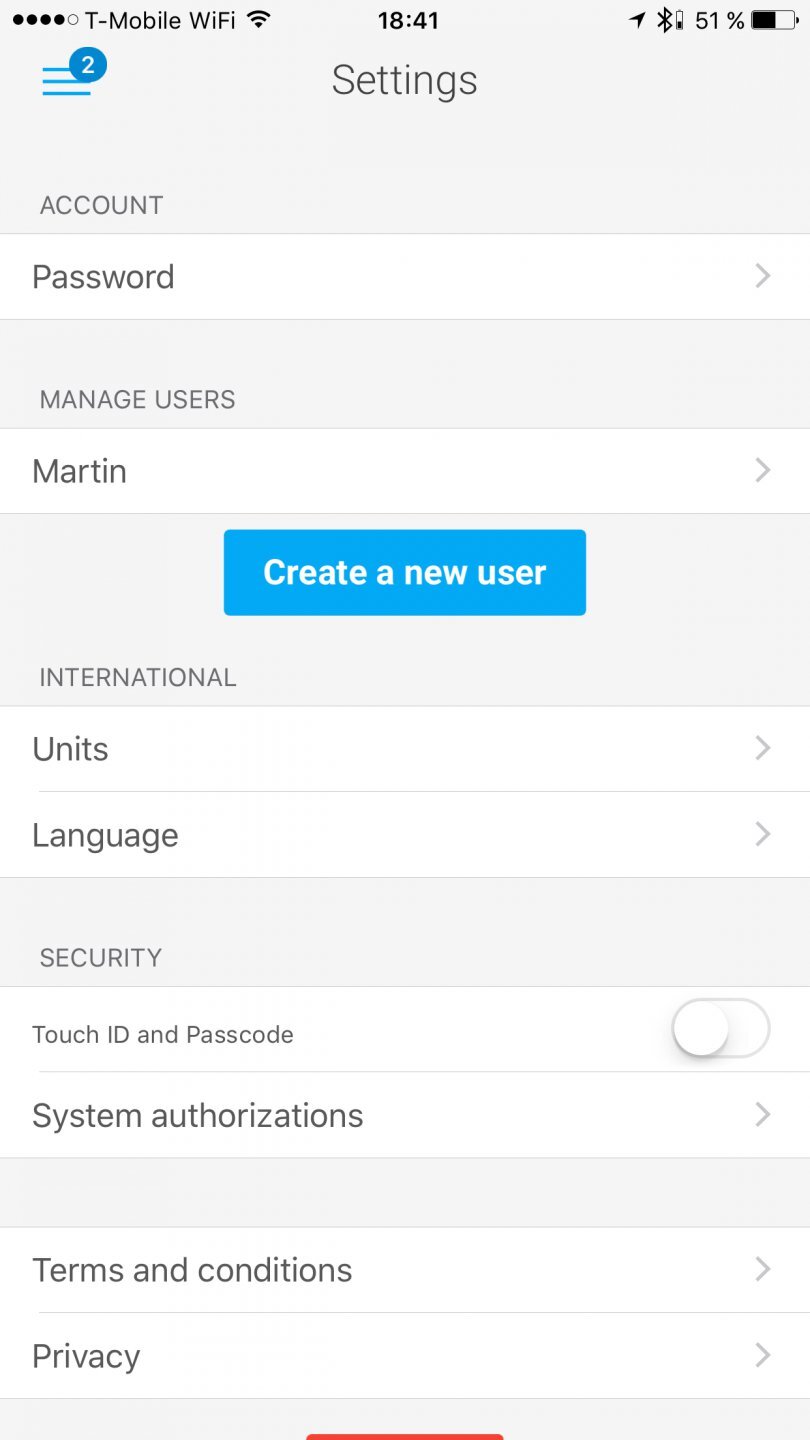Tap chevron beside Terms and conditions
The image size is (810, 1440).
pos(763,1270)
